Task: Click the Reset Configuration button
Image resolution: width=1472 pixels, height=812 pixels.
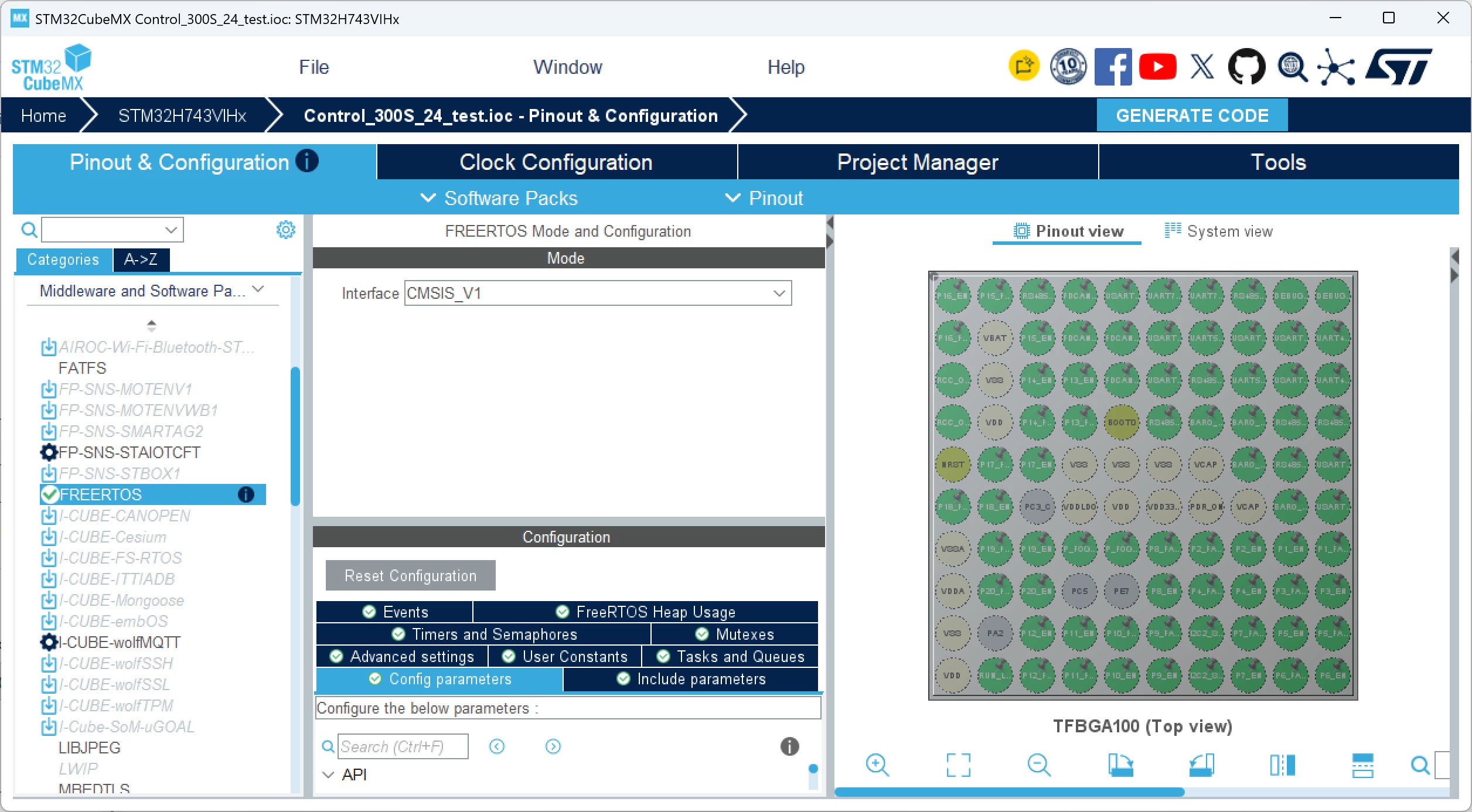Action: [x=410, y=575]
